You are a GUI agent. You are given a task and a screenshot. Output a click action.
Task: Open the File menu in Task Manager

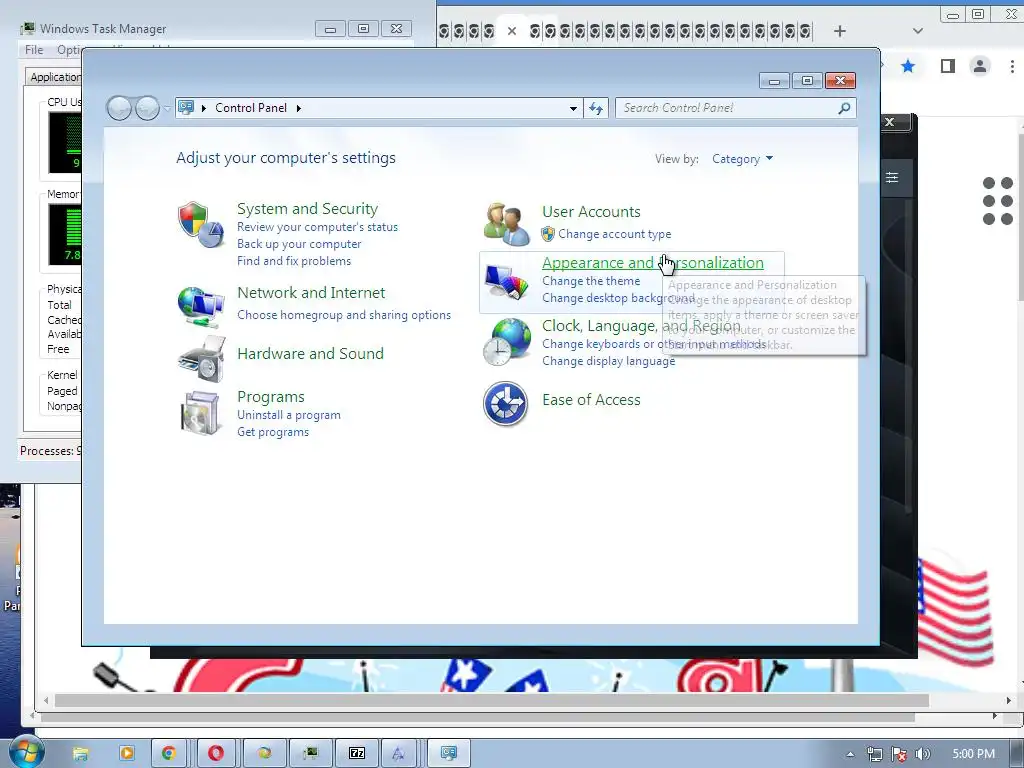(34, 50)
